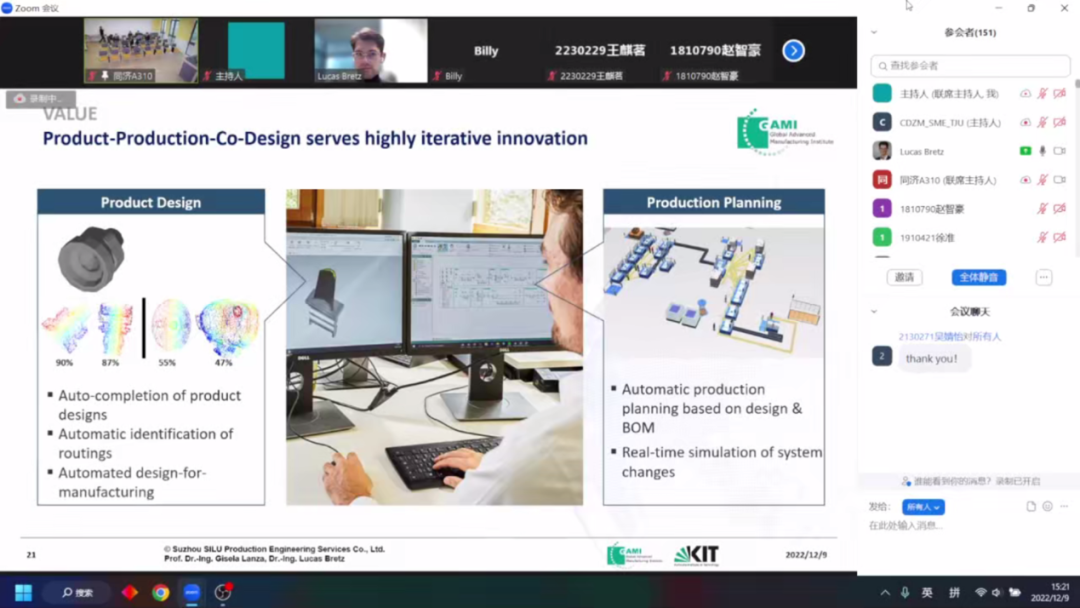Collapse the 会议聊天 chat panel chevron
The image size is (1080, 608).
tap(874, 312)
